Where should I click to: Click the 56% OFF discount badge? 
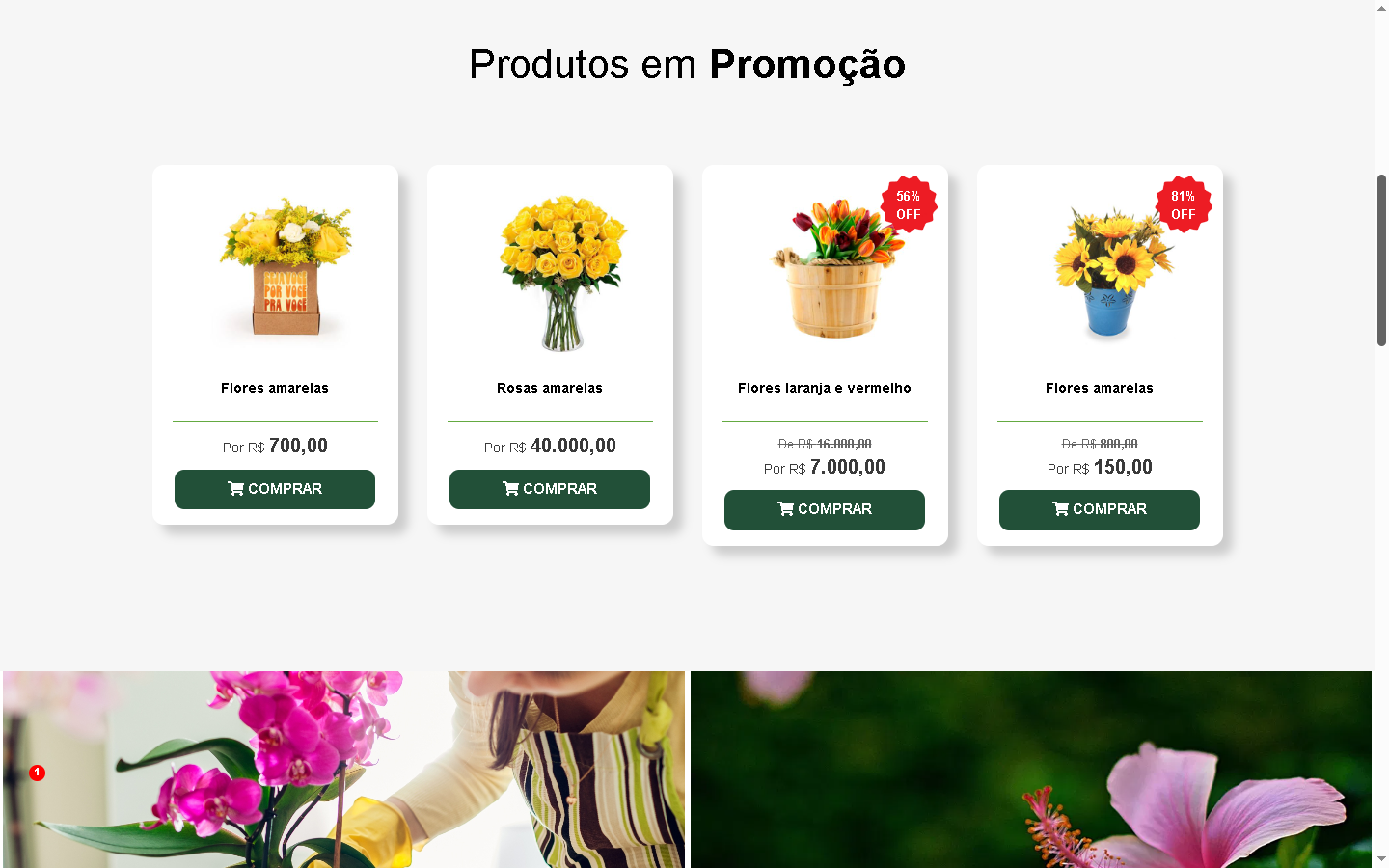click(909, 204)
